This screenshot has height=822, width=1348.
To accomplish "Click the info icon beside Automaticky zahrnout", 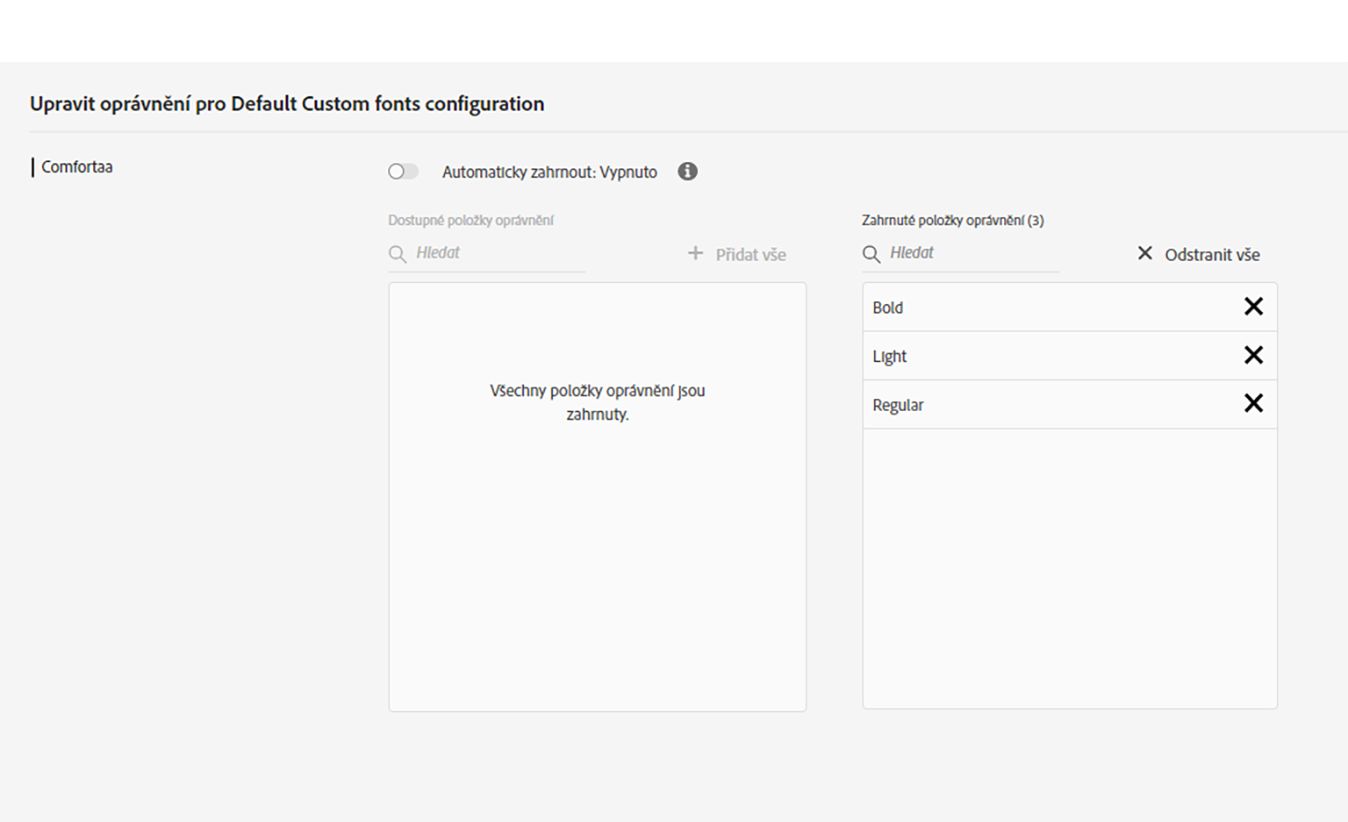I will [x=687, y=171].
